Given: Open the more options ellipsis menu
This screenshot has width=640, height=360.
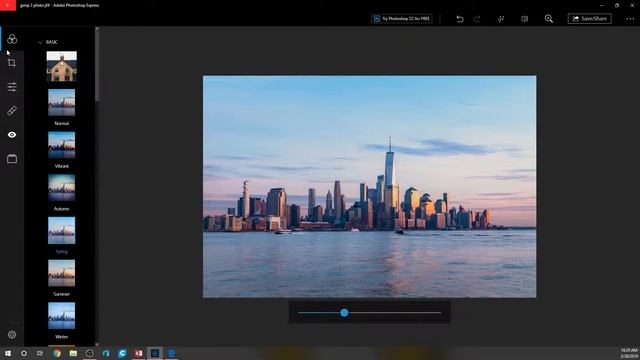Looking at the screenshot, I should (x=630, y=19).
